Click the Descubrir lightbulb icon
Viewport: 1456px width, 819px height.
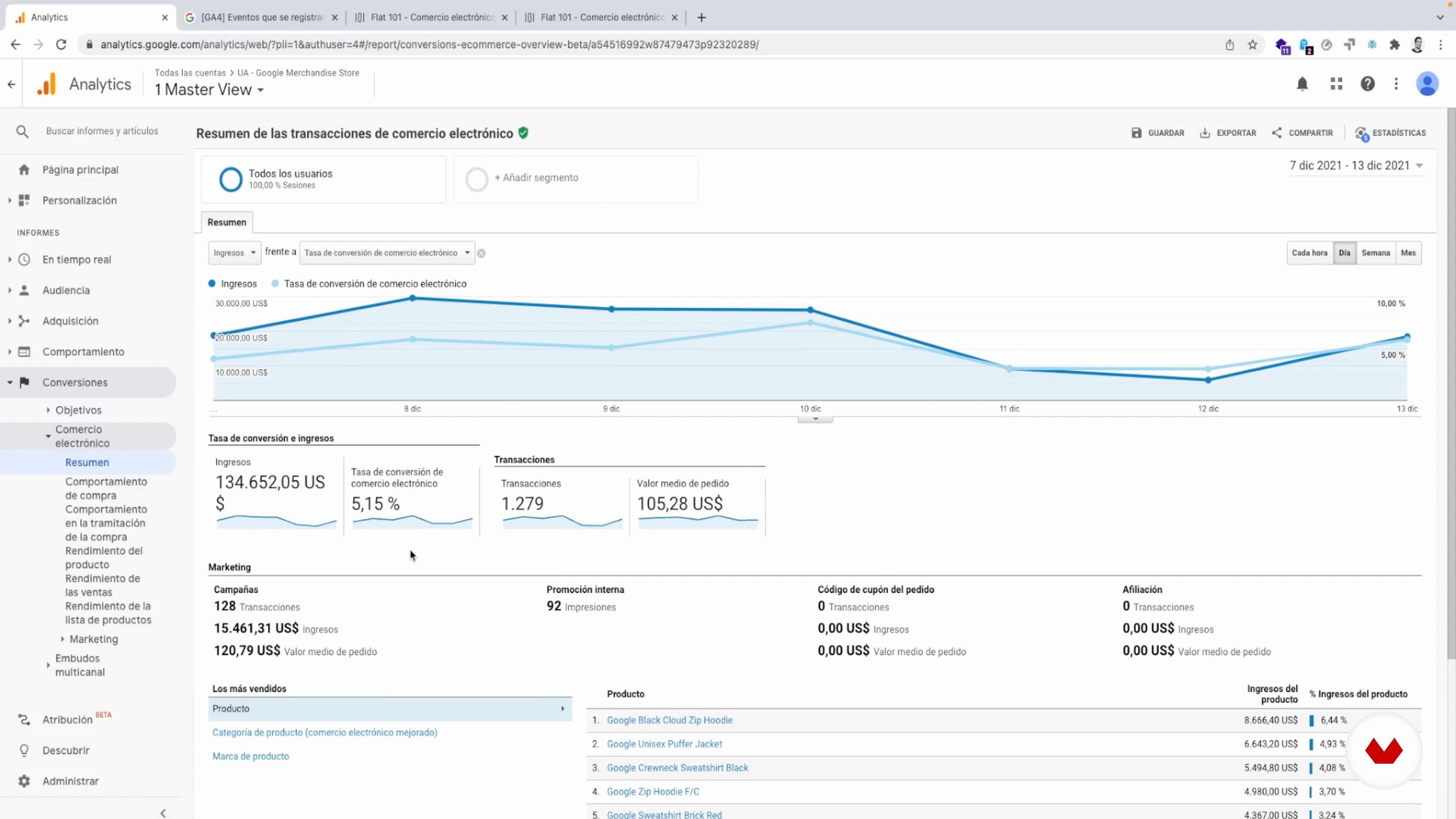pos(24,750)
